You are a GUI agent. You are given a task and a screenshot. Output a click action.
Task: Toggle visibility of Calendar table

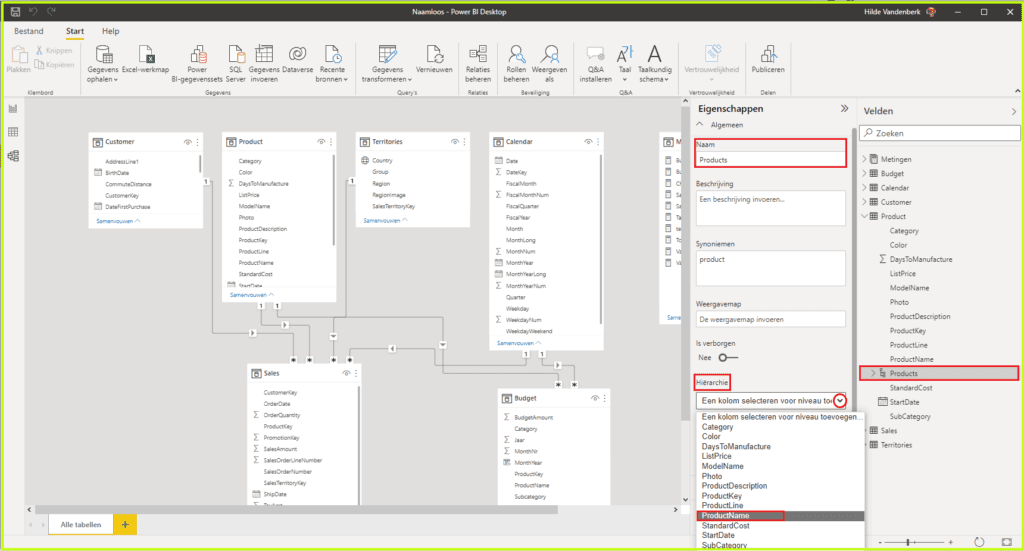pyautogui.click(x=588, y=142)
